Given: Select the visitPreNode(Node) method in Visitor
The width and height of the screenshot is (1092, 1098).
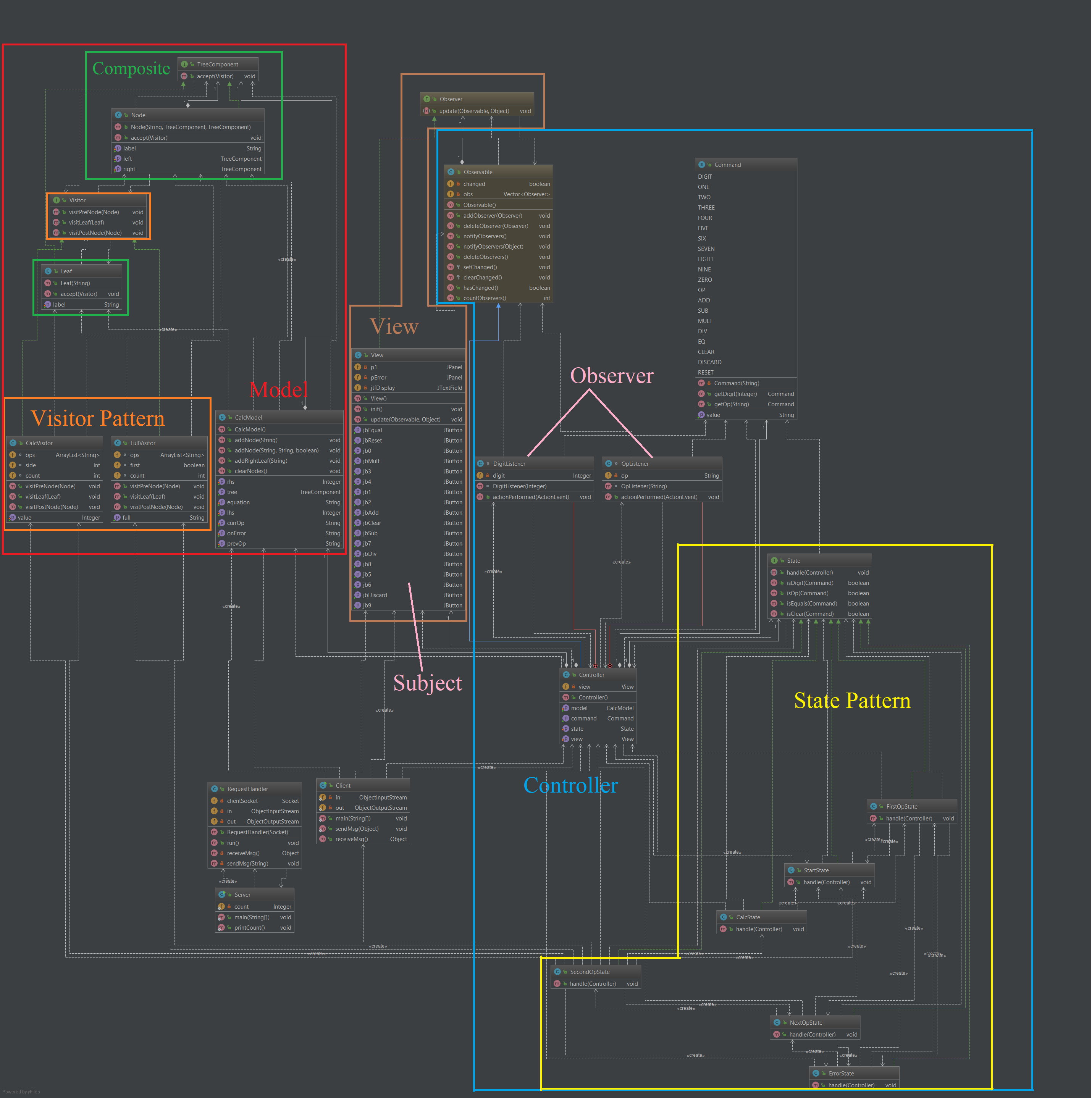Looking at the screenshot, I should pyautogui.click(x=94, y=213).
